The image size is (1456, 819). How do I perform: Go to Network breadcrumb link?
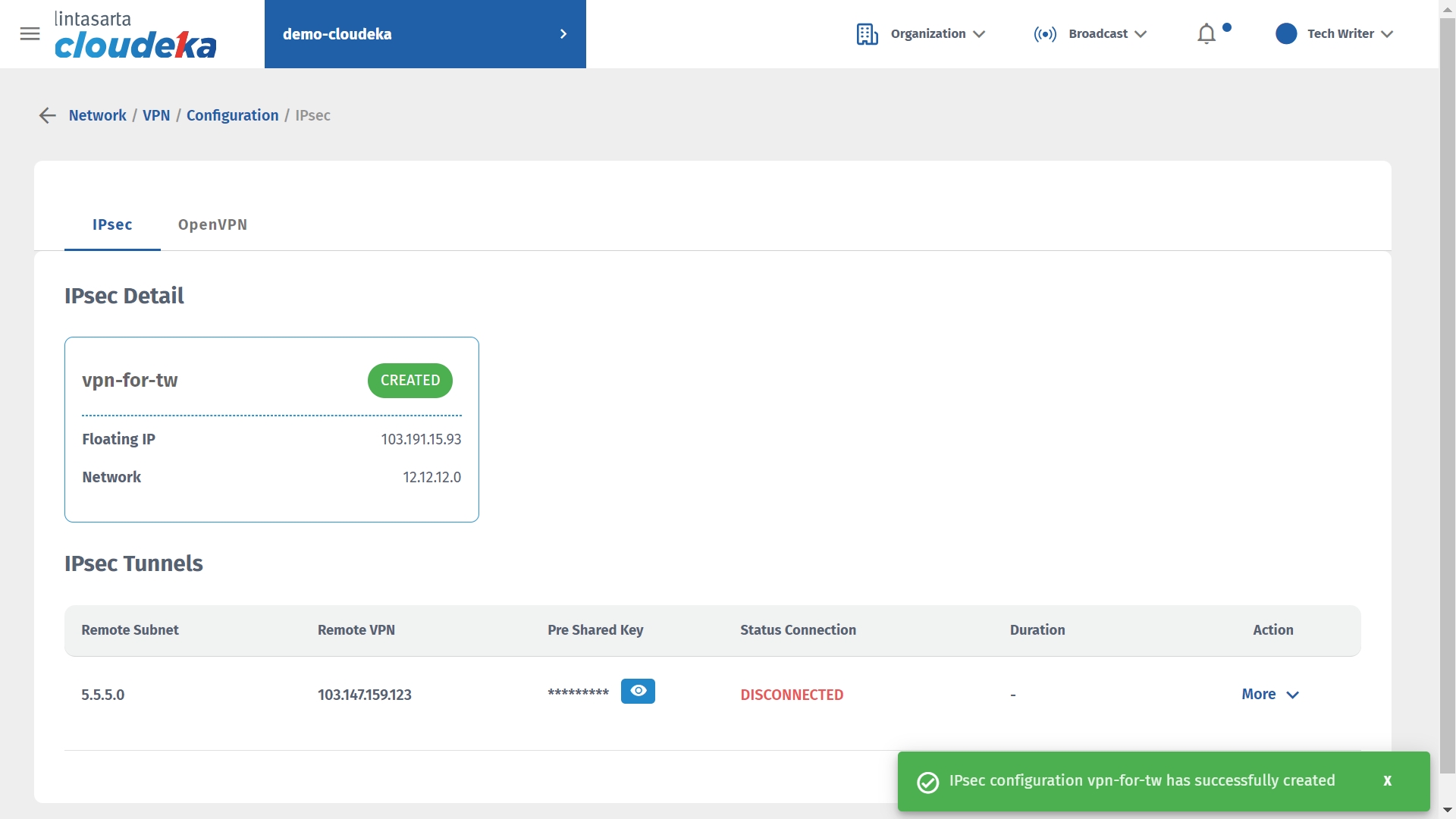click(97, 115)
